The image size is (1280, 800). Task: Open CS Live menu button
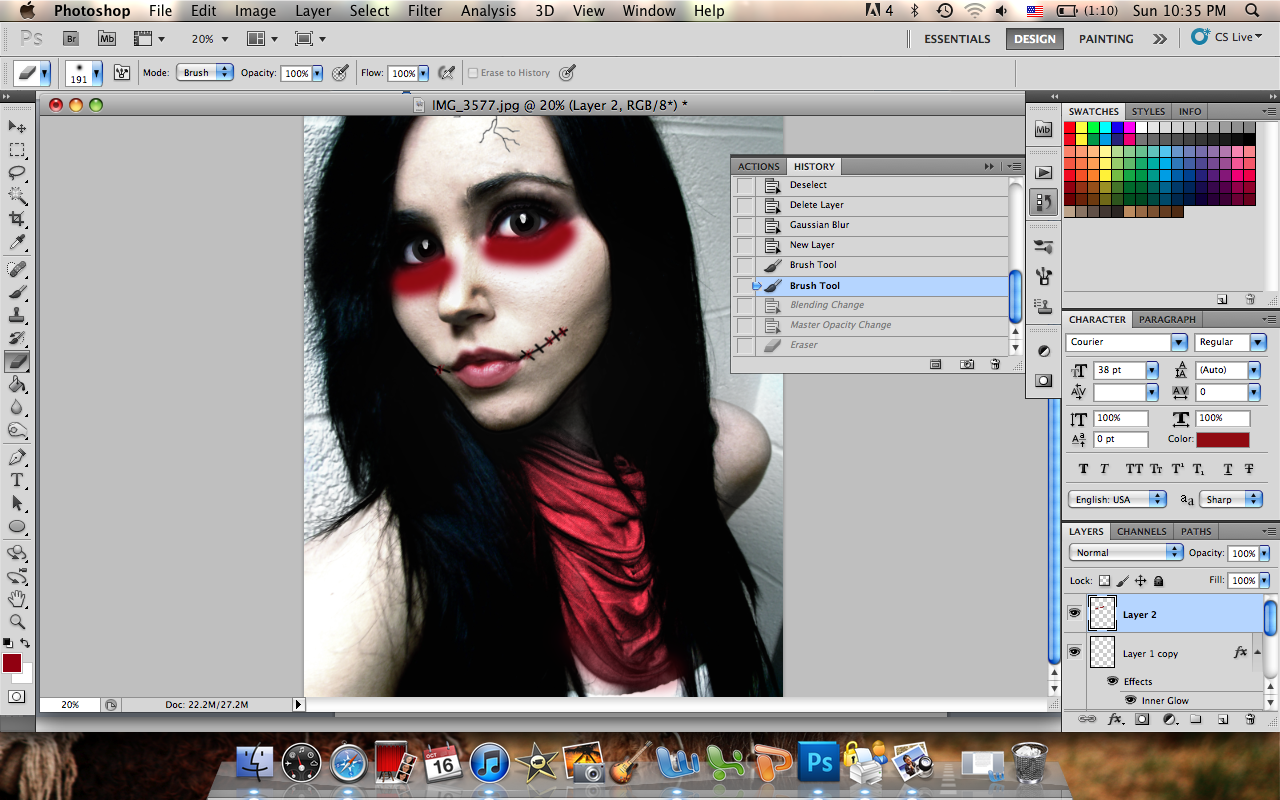pyautogui.click(x=1228, y=37)
